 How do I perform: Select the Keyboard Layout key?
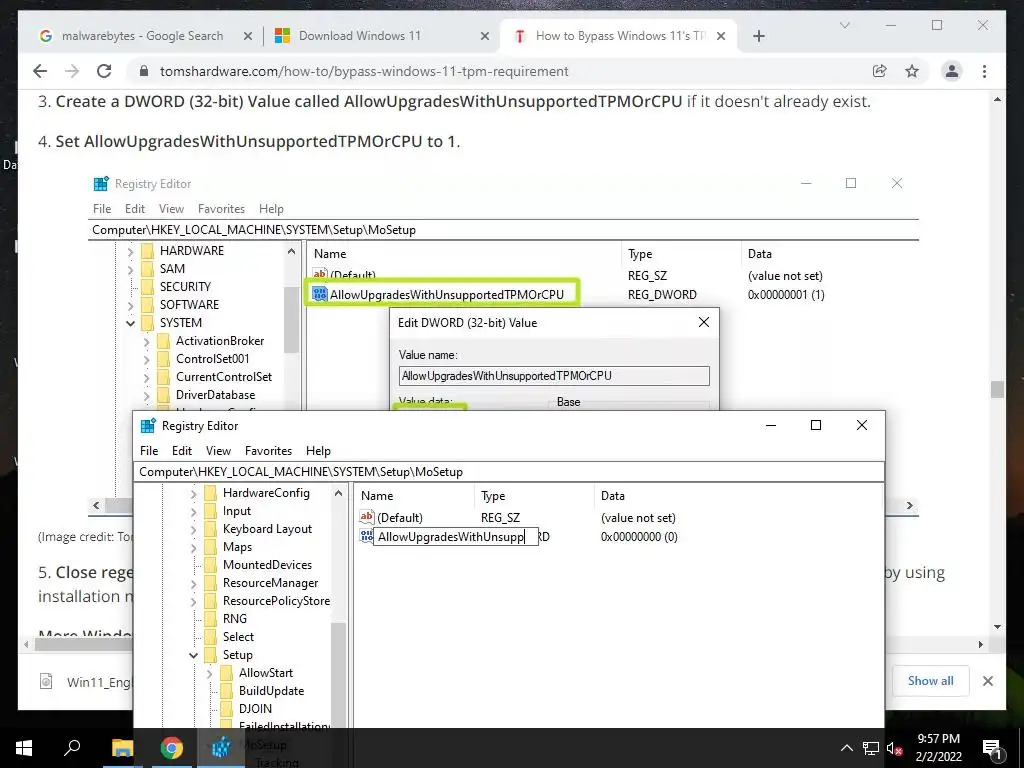267,529
